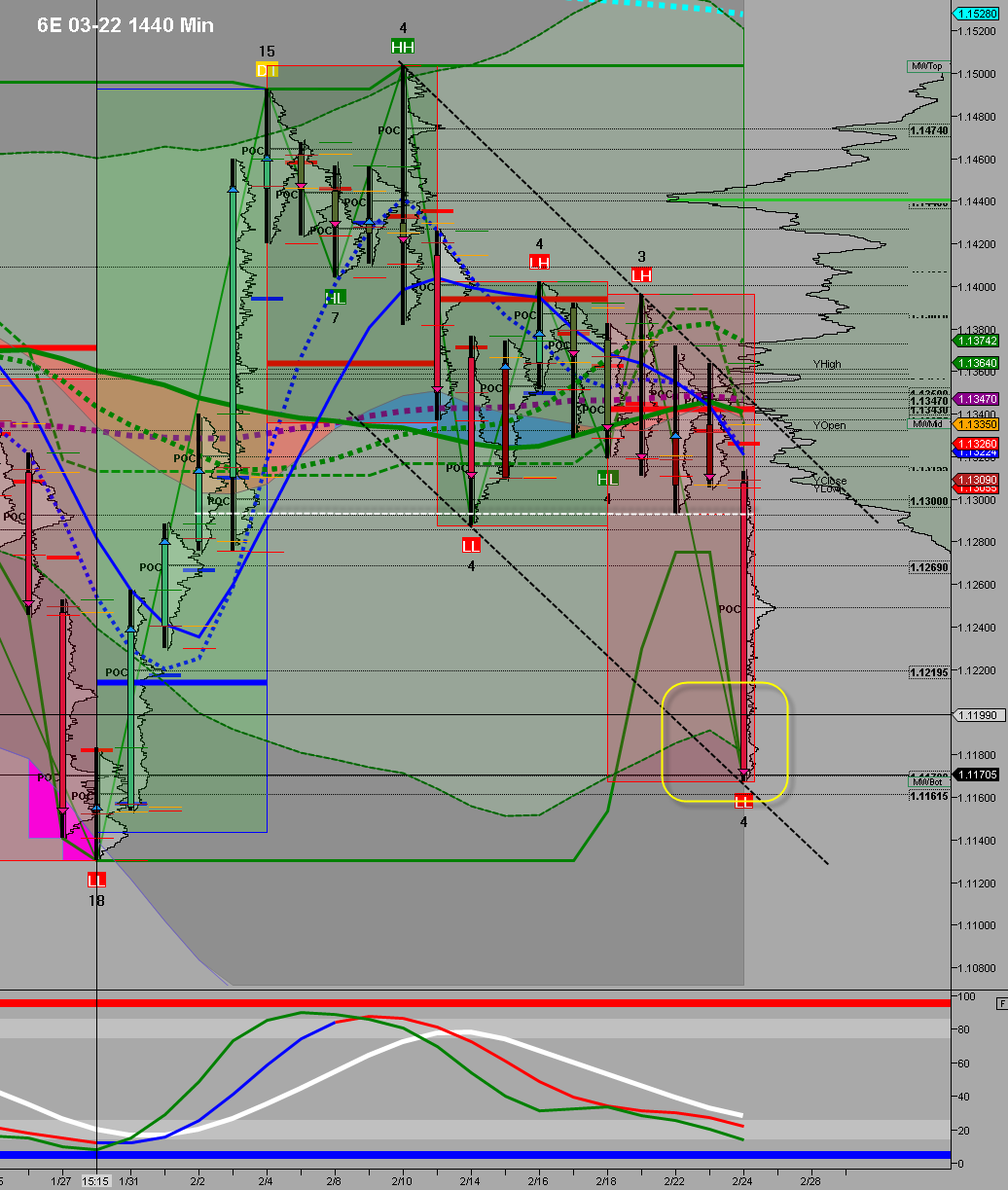The width and height of the screenshot is (1008, 1190).
Task: Click the red LH marker below 3
Action: click(641, 275)
